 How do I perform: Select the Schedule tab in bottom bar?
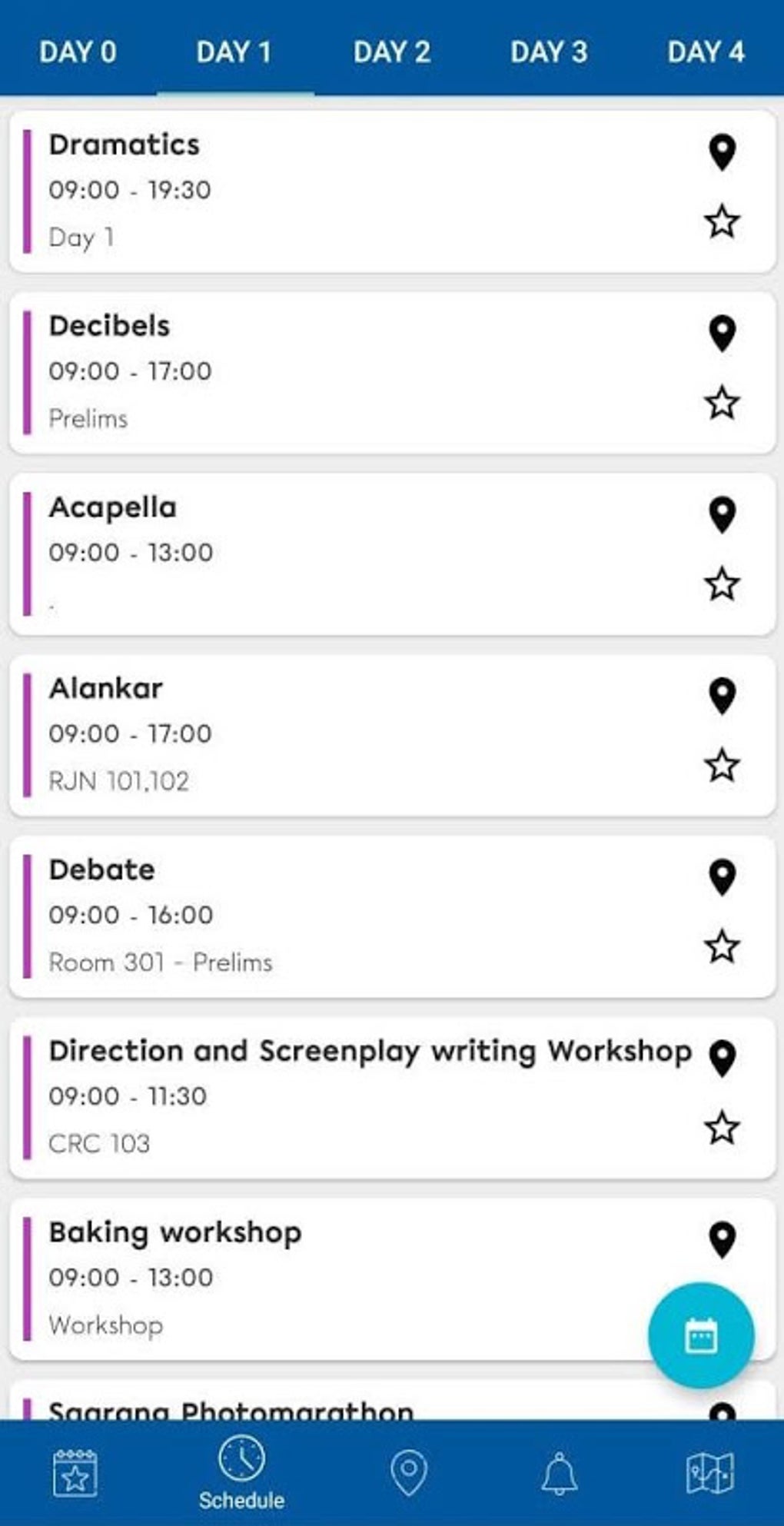pos(241,1473)
